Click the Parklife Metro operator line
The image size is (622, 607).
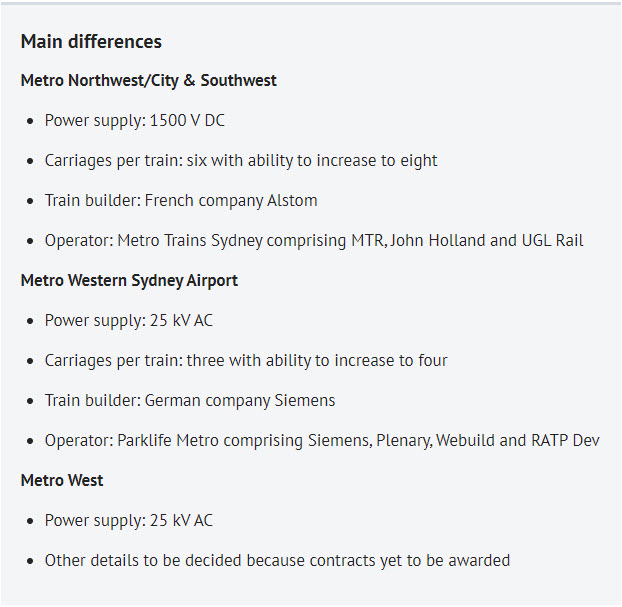point(321,440)
